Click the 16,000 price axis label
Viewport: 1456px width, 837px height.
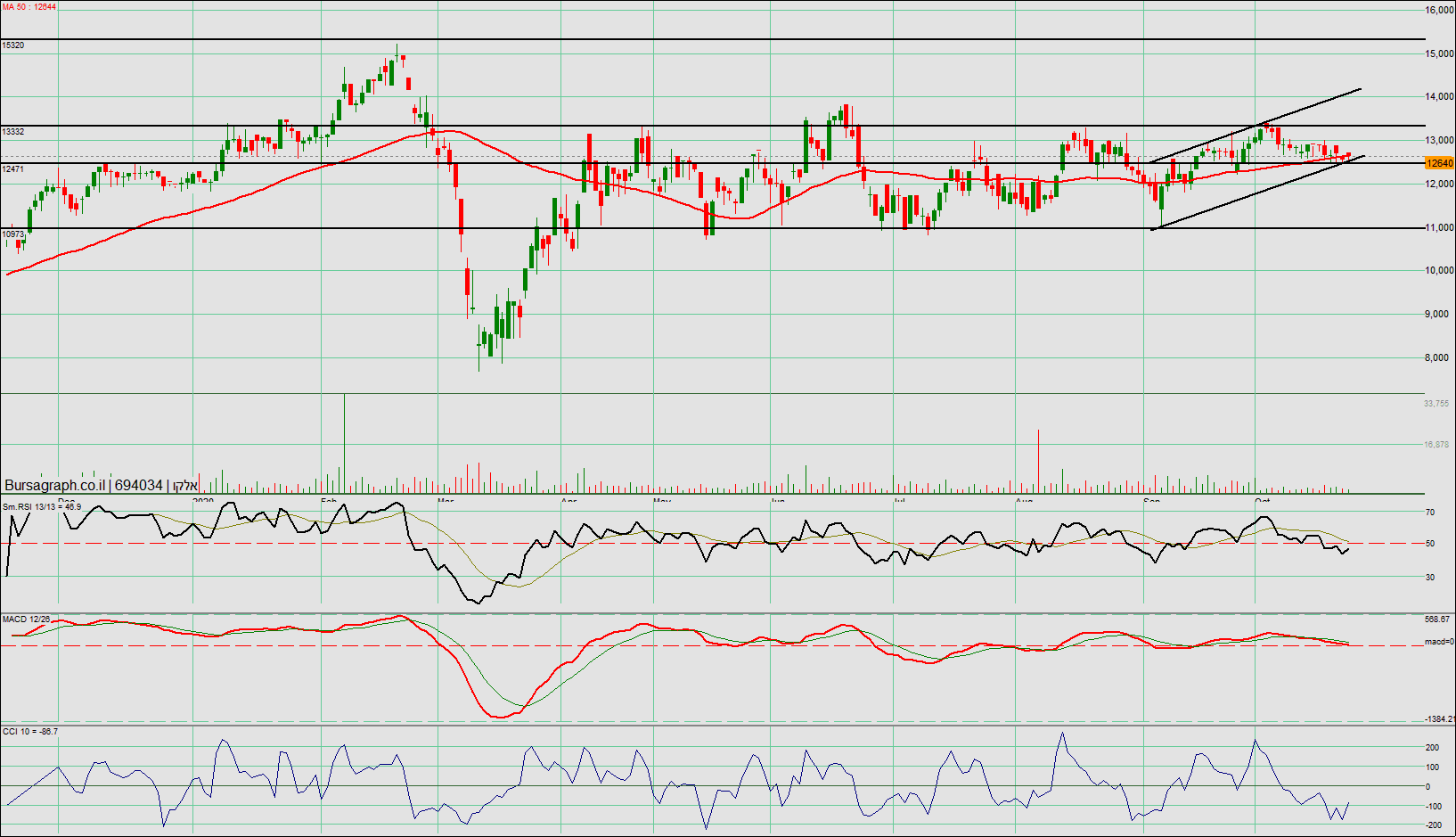1439,11
